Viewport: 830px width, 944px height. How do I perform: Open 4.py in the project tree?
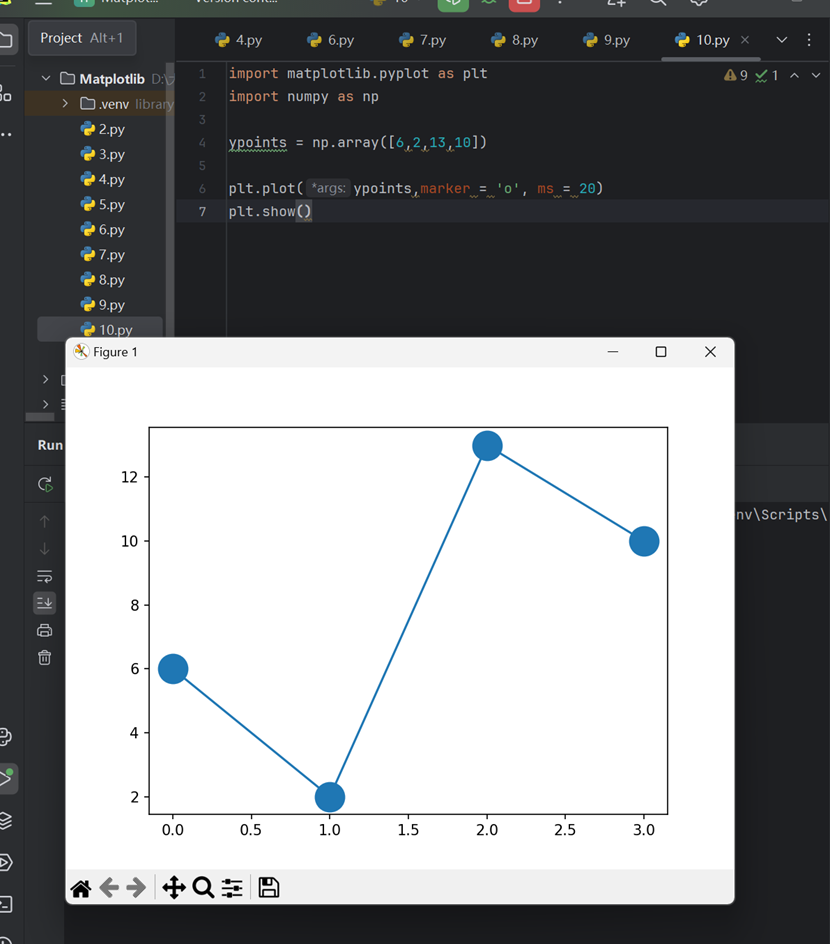click(103, 179)
